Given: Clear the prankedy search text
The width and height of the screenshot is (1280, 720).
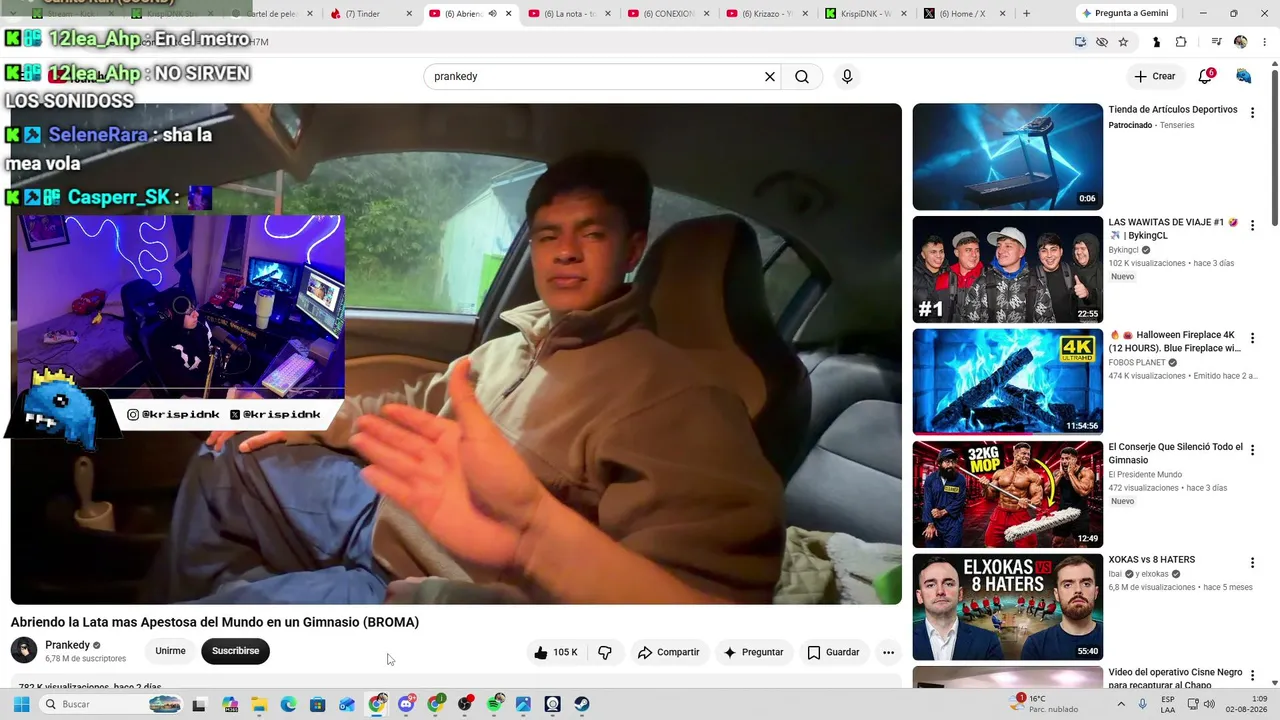Looking at the screenshot, I should point(770,77).
